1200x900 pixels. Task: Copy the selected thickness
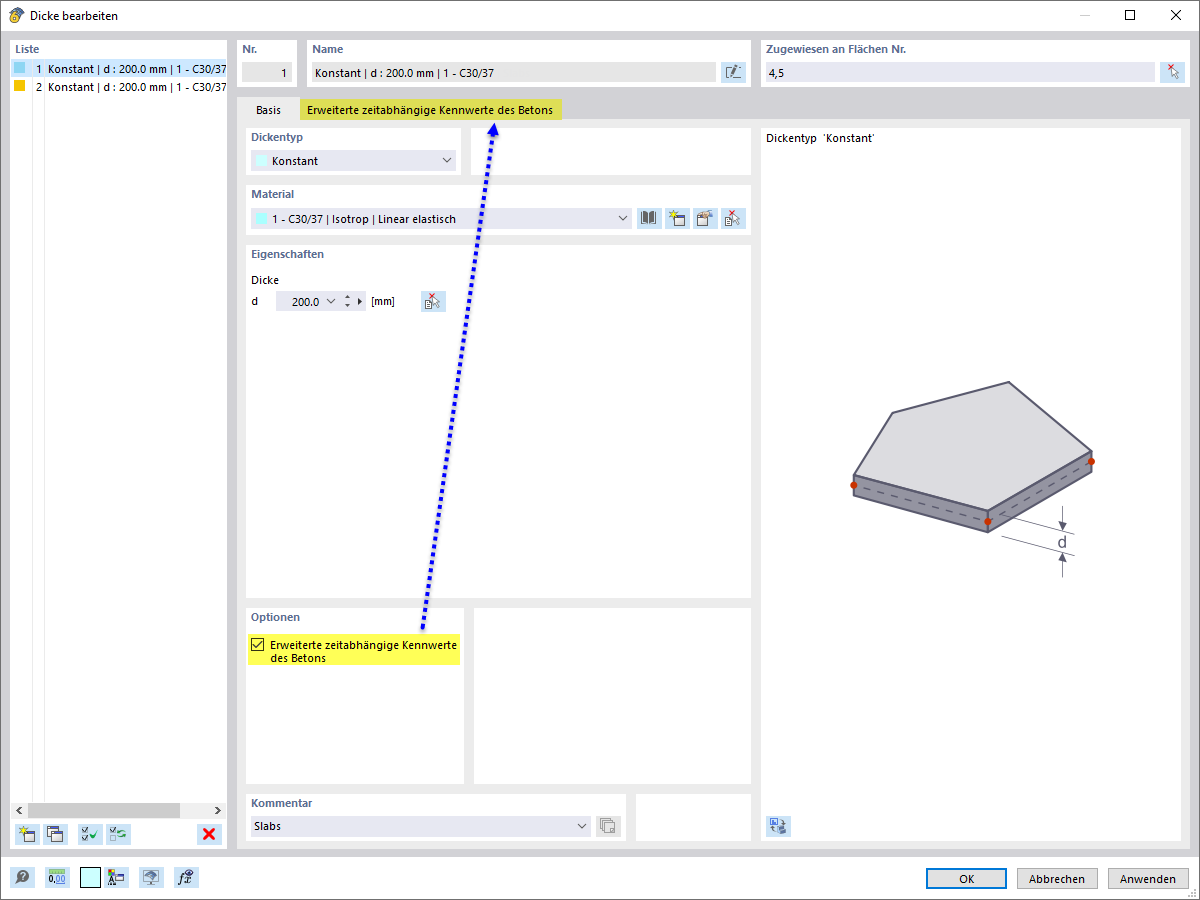click(55, 834)
